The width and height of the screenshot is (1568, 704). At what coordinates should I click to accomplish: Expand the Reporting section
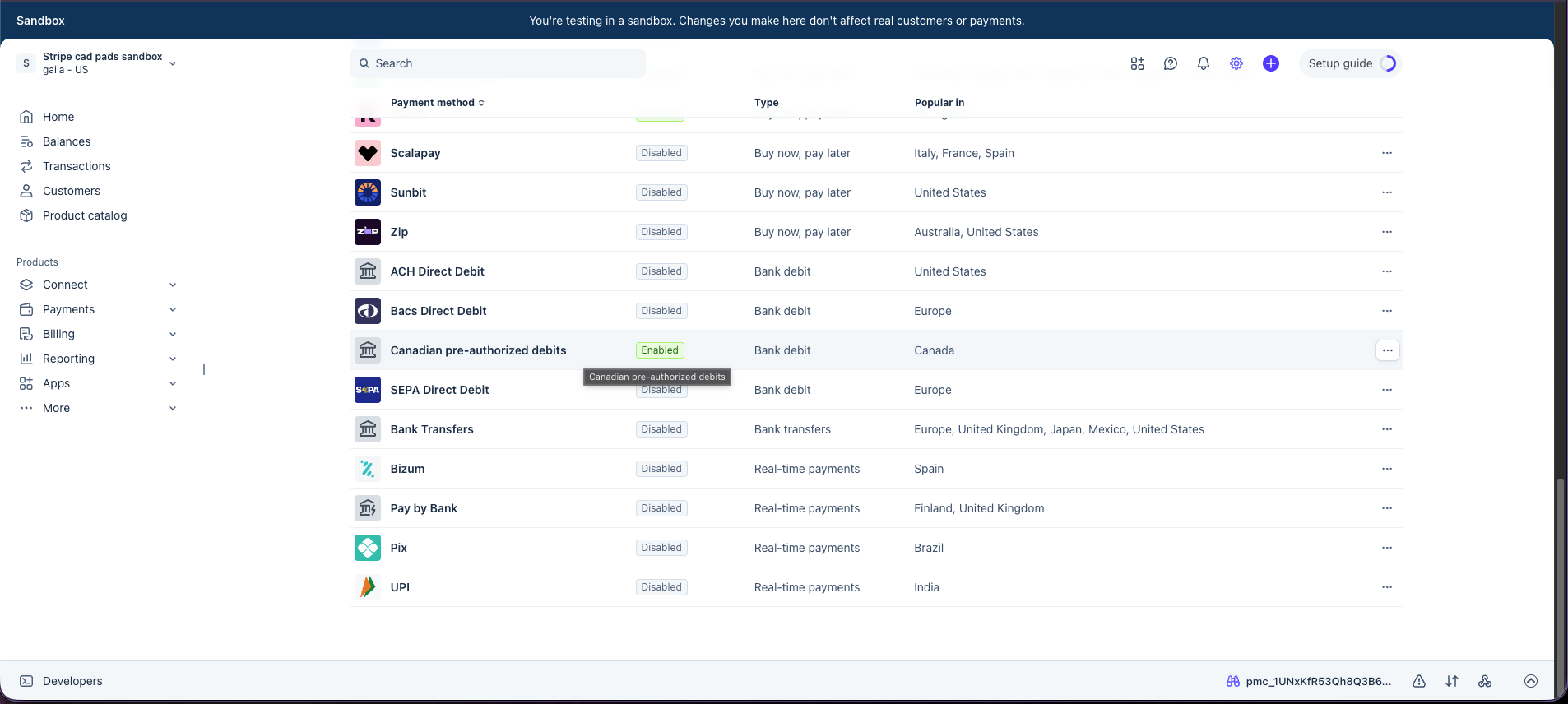(98, 359)
